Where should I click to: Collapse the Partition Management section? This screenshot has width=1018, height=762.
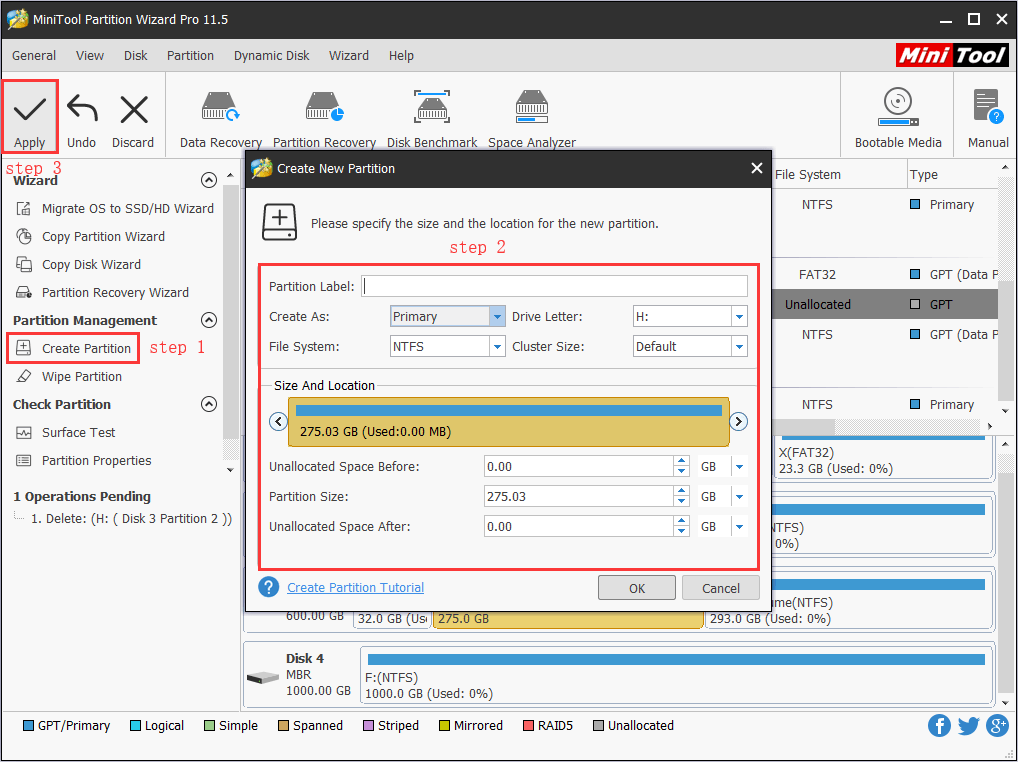tap(208, 320)
